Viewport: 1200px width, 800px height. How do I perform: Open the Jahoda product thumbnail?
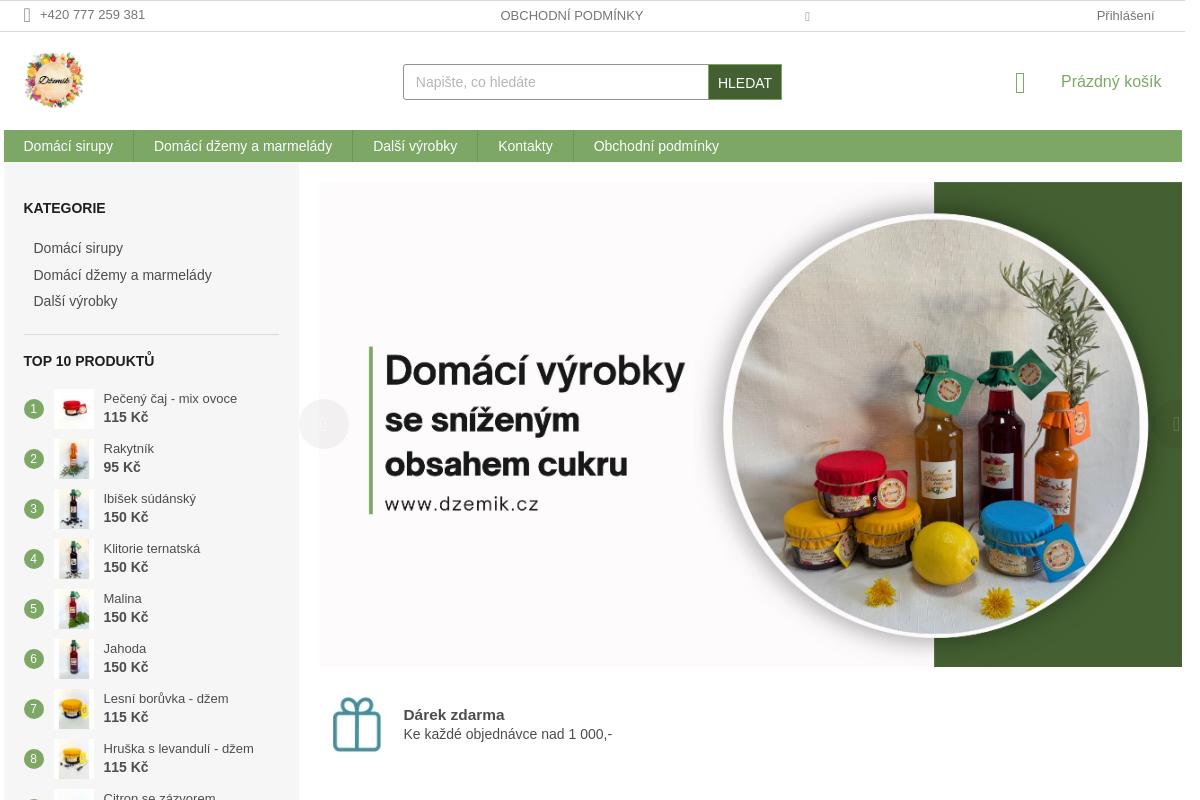click(73, 658)
